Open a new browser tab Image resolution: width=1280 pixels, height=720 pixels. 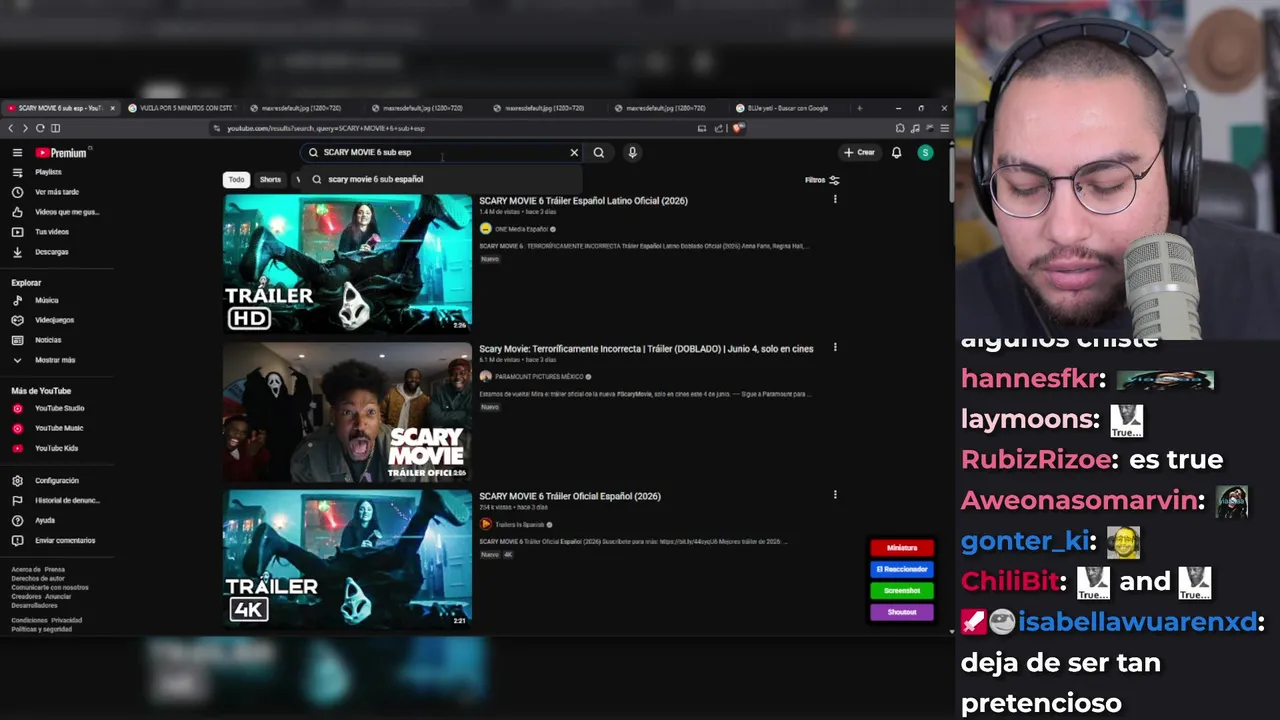(859, 108)
